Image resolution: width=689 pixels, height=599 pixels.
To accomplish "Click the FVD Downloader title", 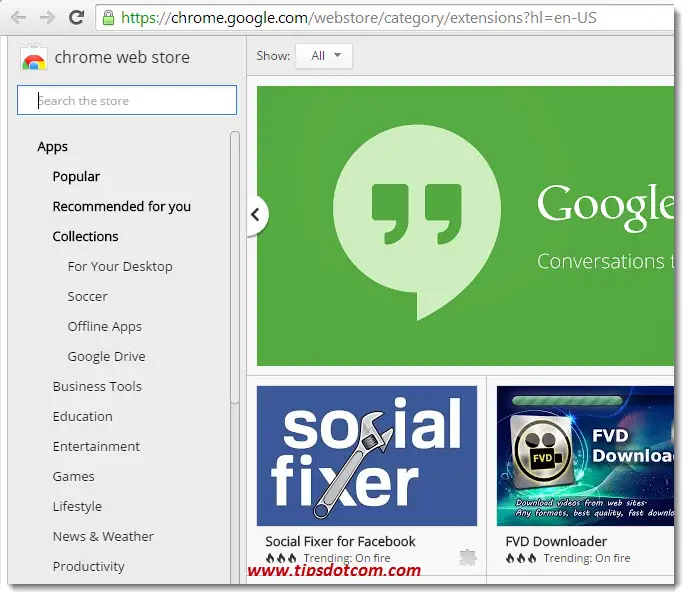I will pyautogui.click(x=556, y=541).
